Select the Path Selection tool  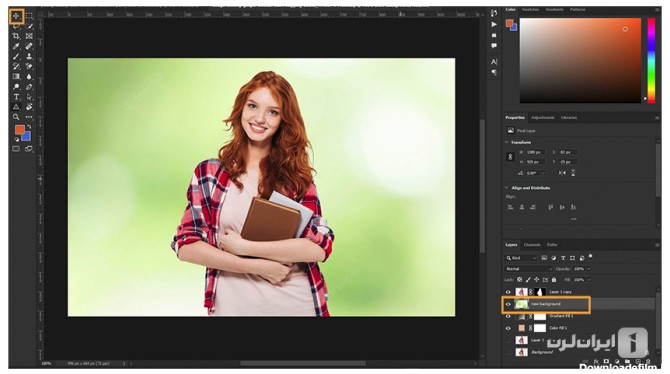click(x=29, y=97)
